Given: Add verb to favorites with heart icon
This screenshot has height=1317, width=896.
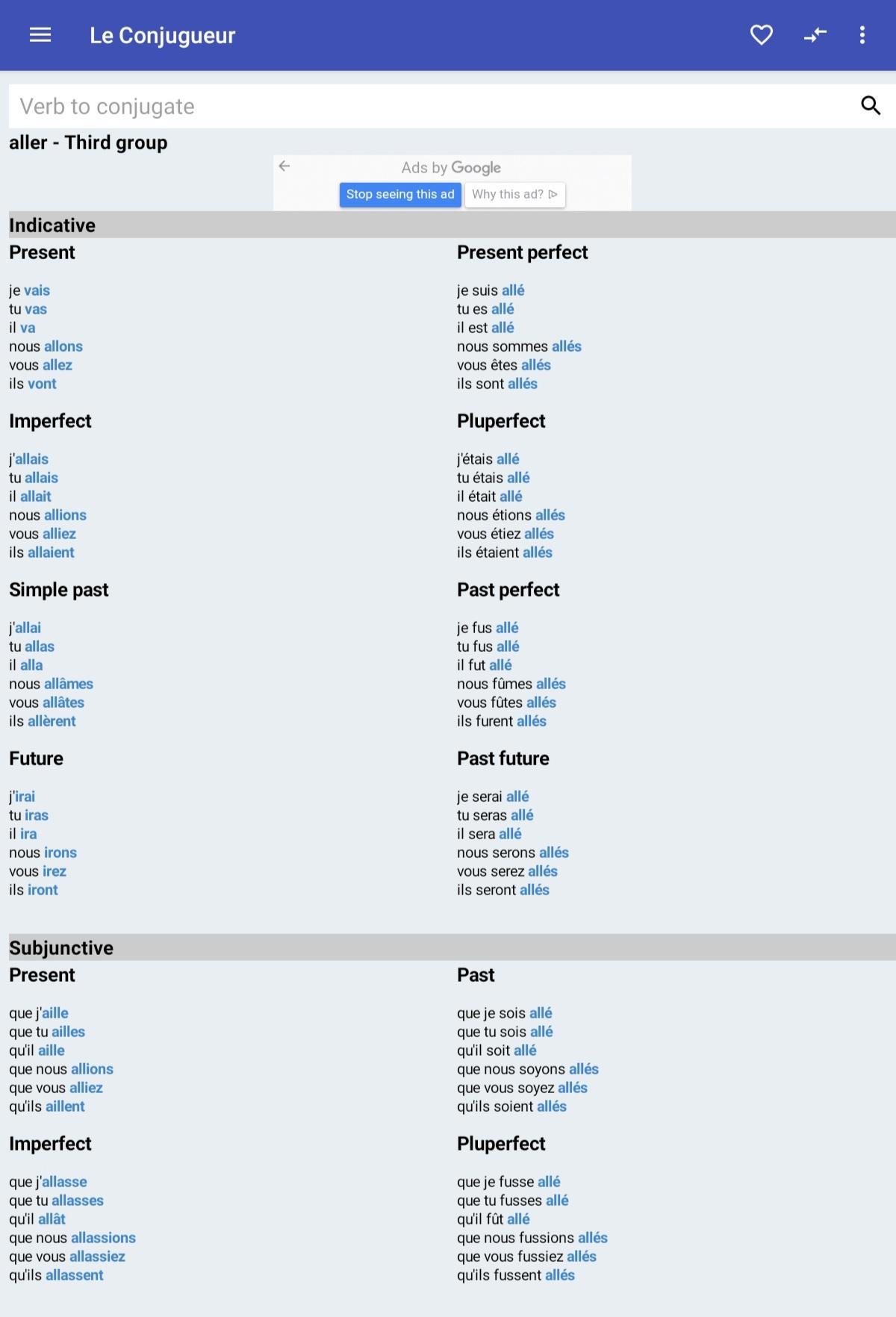Looking at the screenshot, I should [x=761, y=35].
